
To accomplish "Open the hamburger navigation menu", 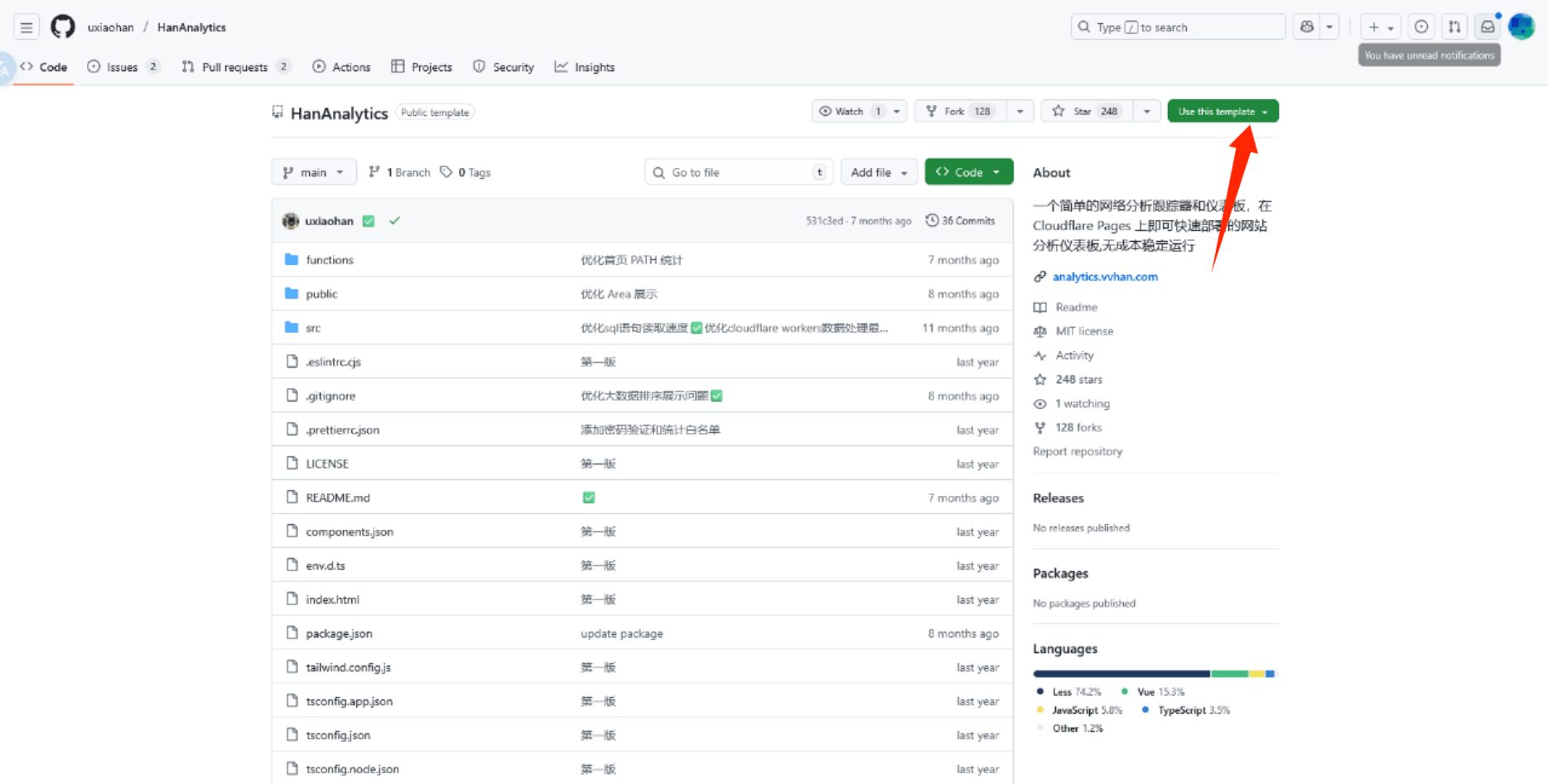I will click(x=27, y=27).
